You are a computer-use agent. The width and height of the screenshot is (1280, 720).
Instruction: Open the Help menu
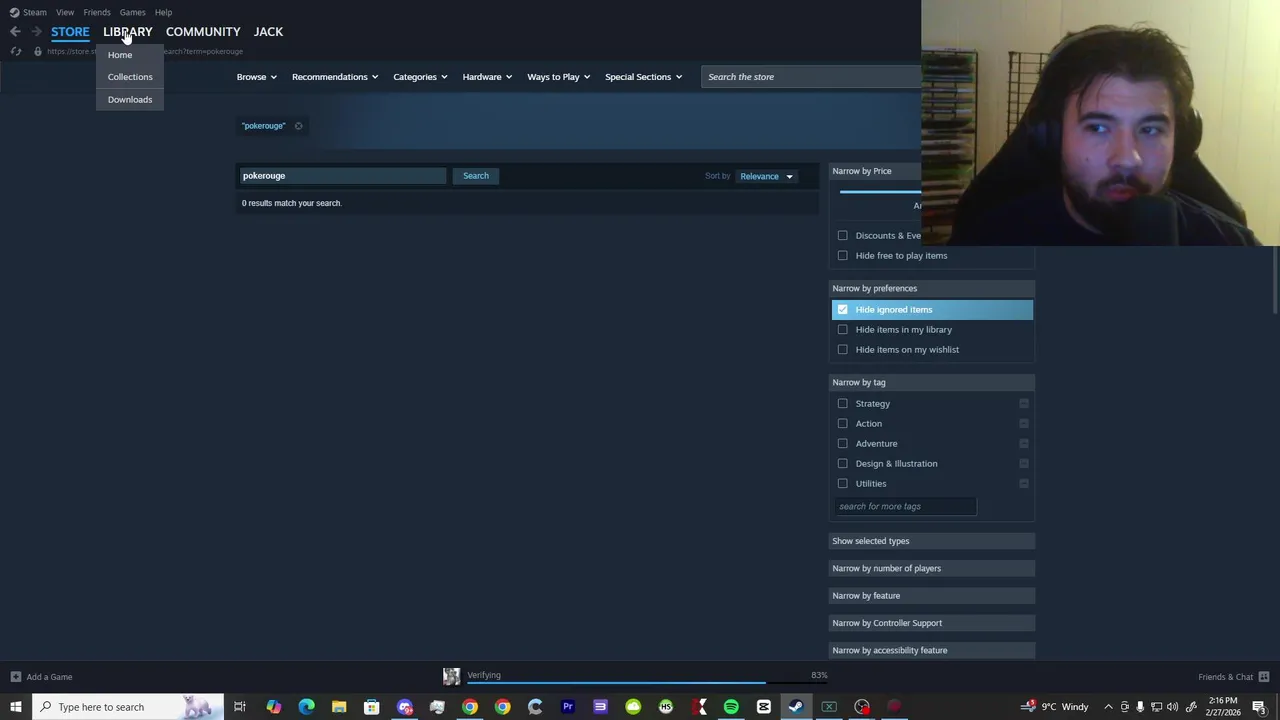tap(163, 12)
